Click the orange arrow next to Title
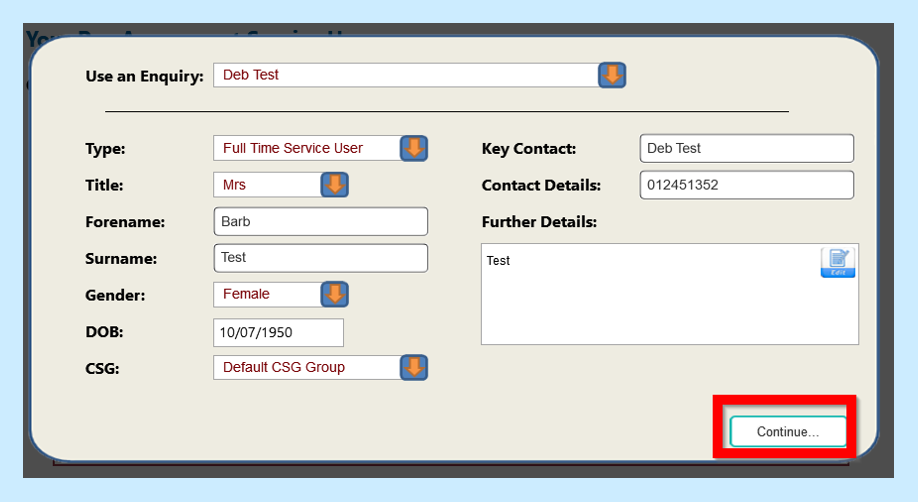This screenshot has width=918, height=502. [x=334, y=185]
